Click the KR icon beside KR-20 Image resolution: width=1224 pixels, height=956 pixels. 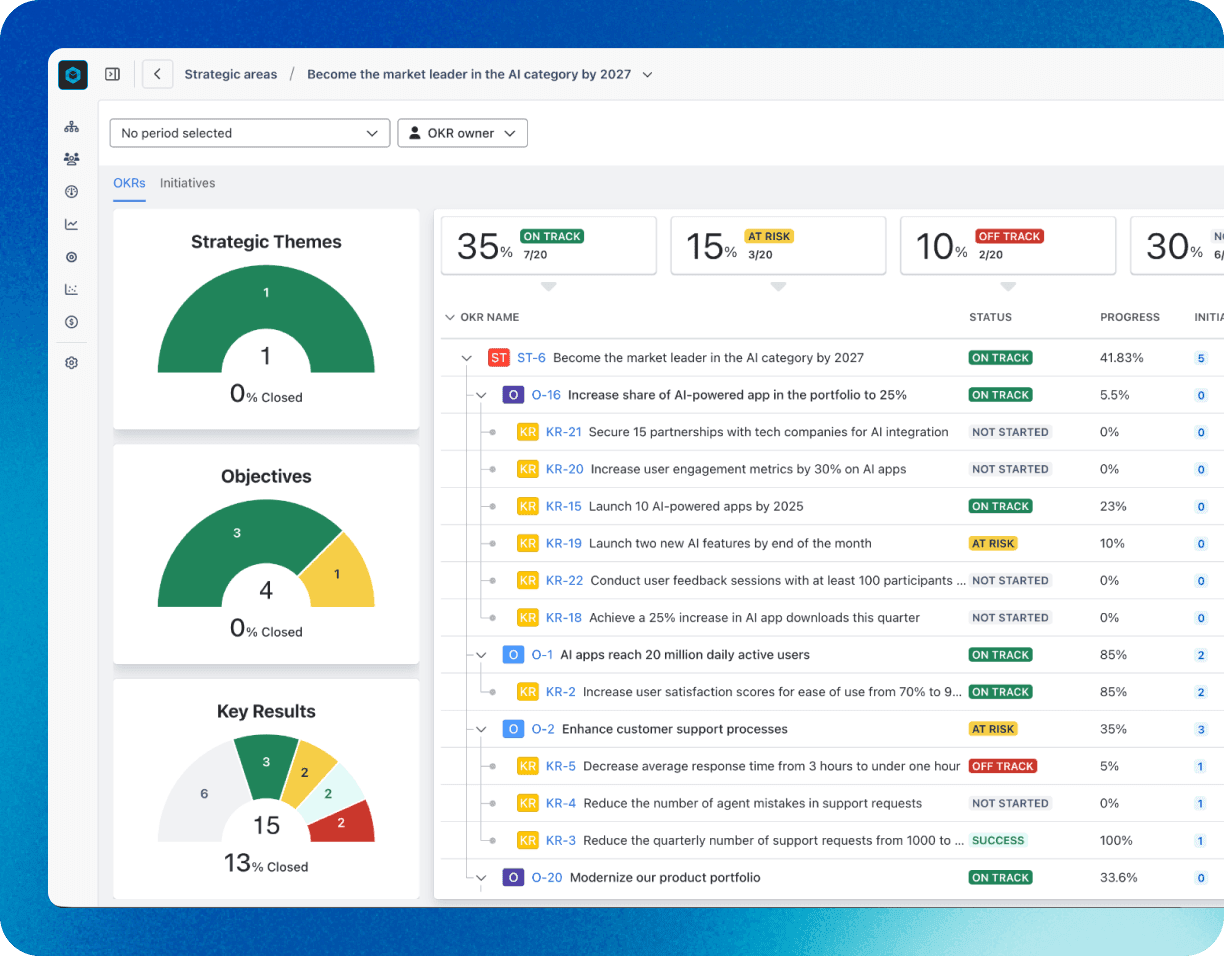[528, 469]
